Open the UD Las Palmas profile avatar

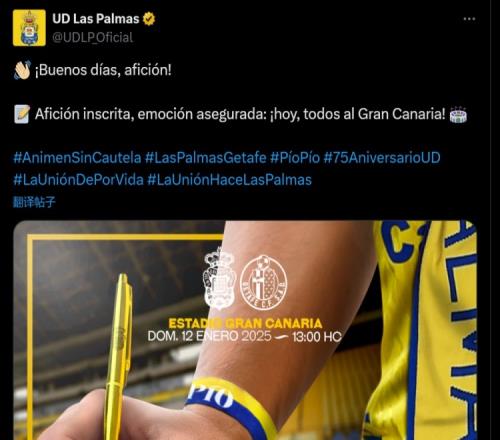29,28
